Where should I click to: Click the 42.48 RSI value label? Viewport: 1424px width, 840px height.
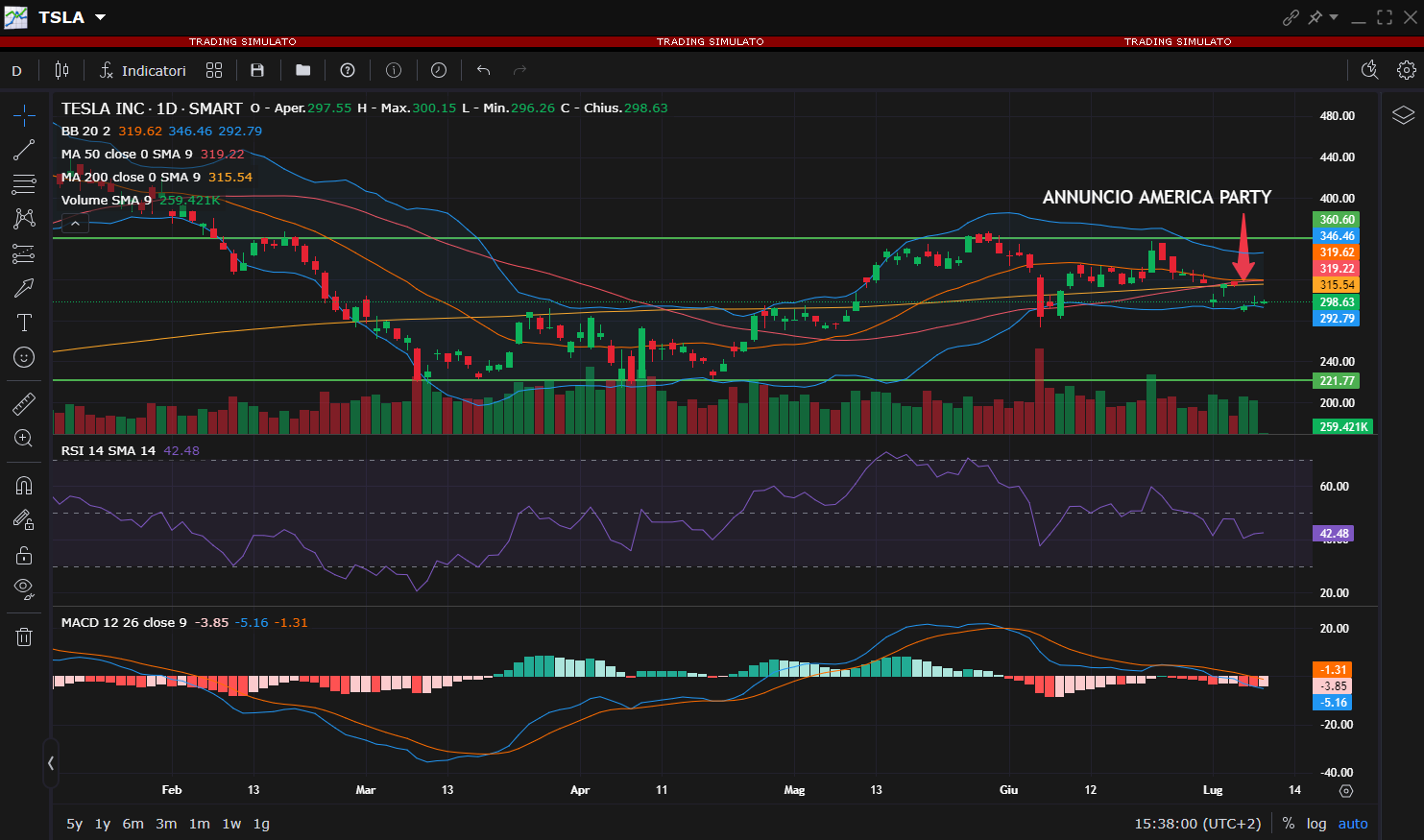(1334, 534)
